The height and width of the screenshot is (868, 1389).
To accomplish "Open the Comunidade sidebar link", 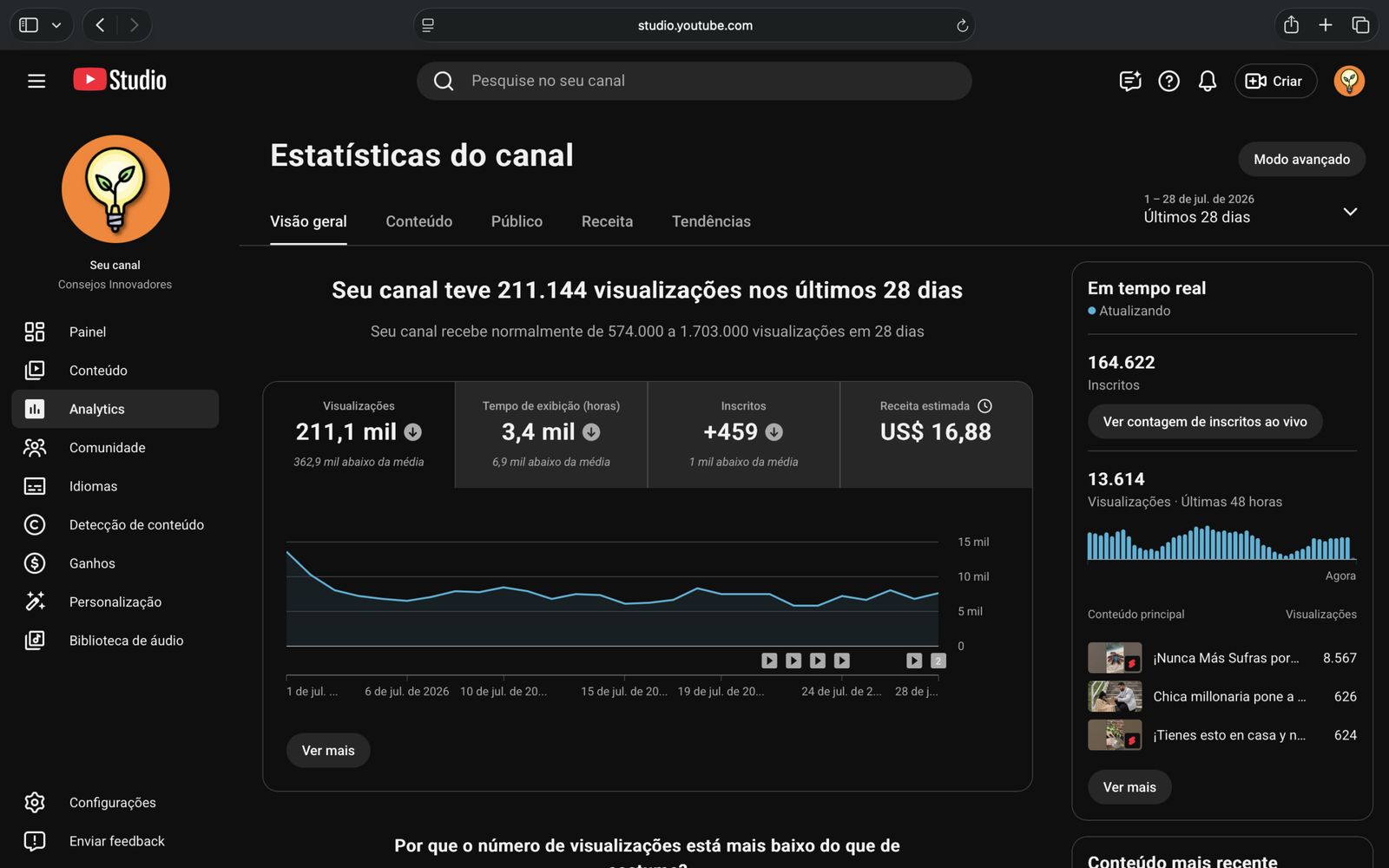I will (115, 448).
